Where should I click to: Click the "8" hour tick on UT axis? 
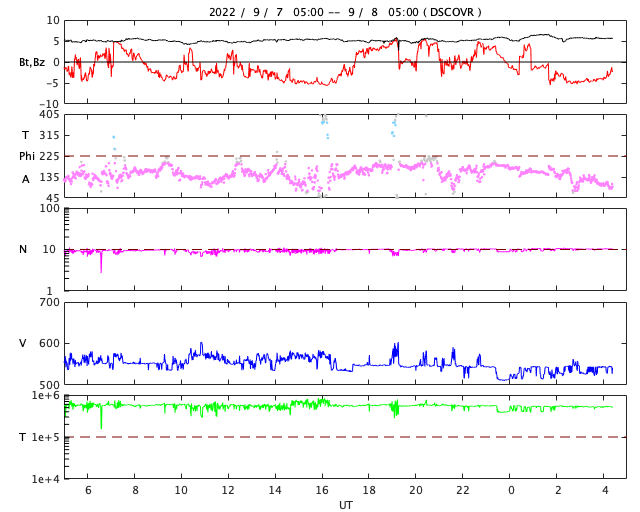coord(135,490)
